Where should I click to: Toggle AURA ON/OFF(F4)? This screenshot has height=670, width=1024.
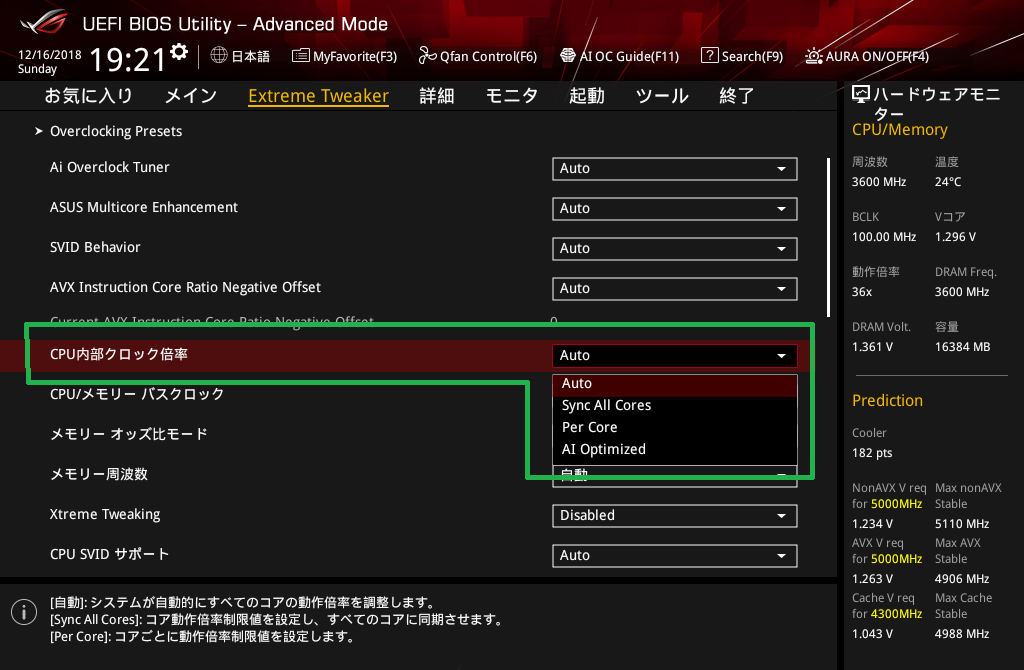867,56
